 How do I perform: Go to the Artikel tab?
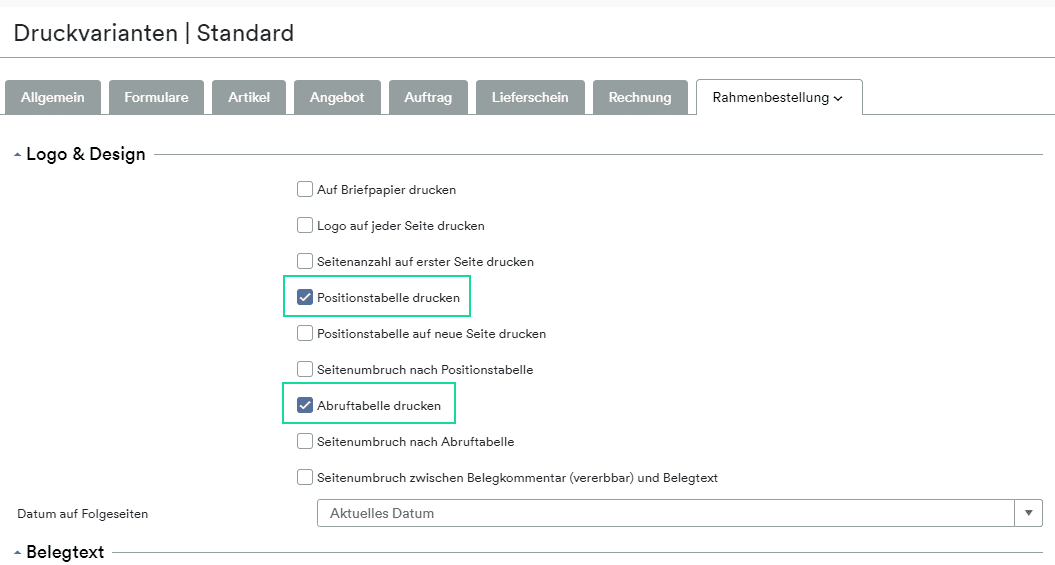tap(249, 98)
